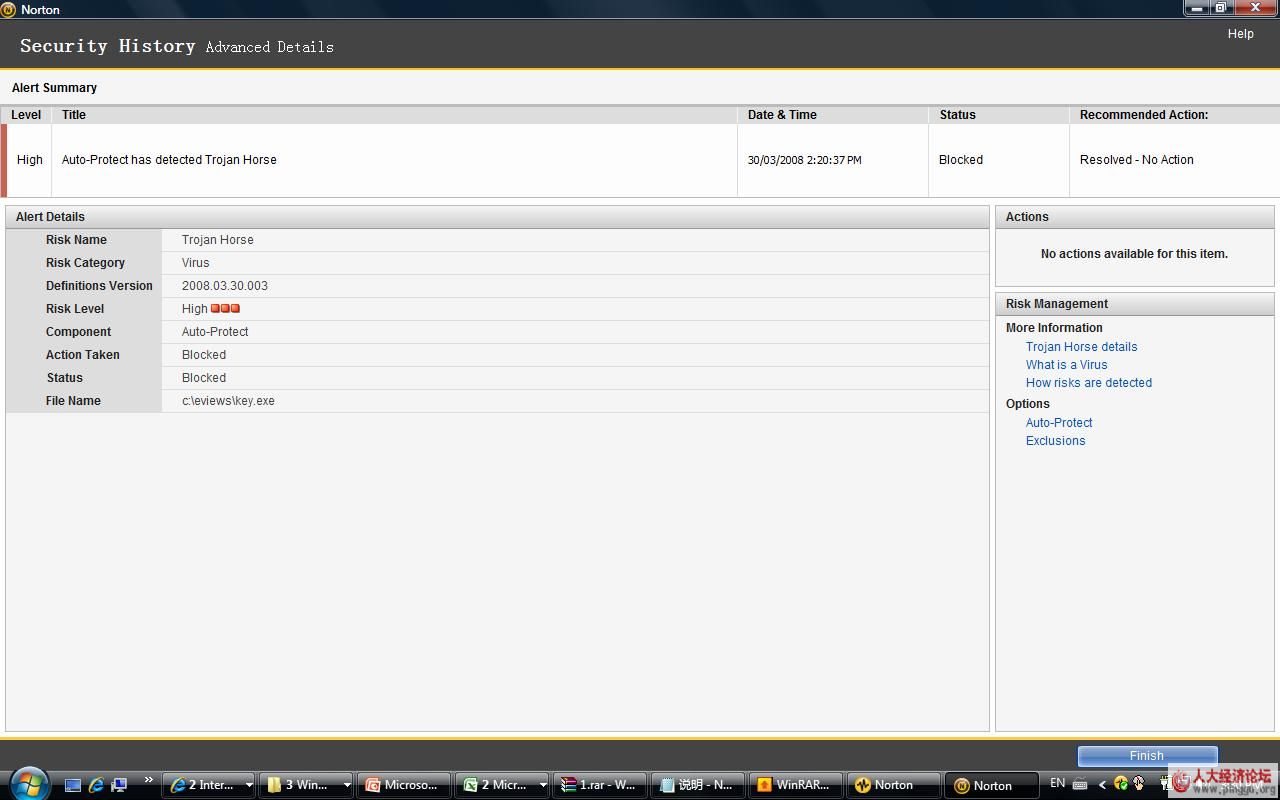This screenshot has height=800, width=1280.
Task: Expand the quick launch overflow chevron
Action: click(x=149, y=780)
